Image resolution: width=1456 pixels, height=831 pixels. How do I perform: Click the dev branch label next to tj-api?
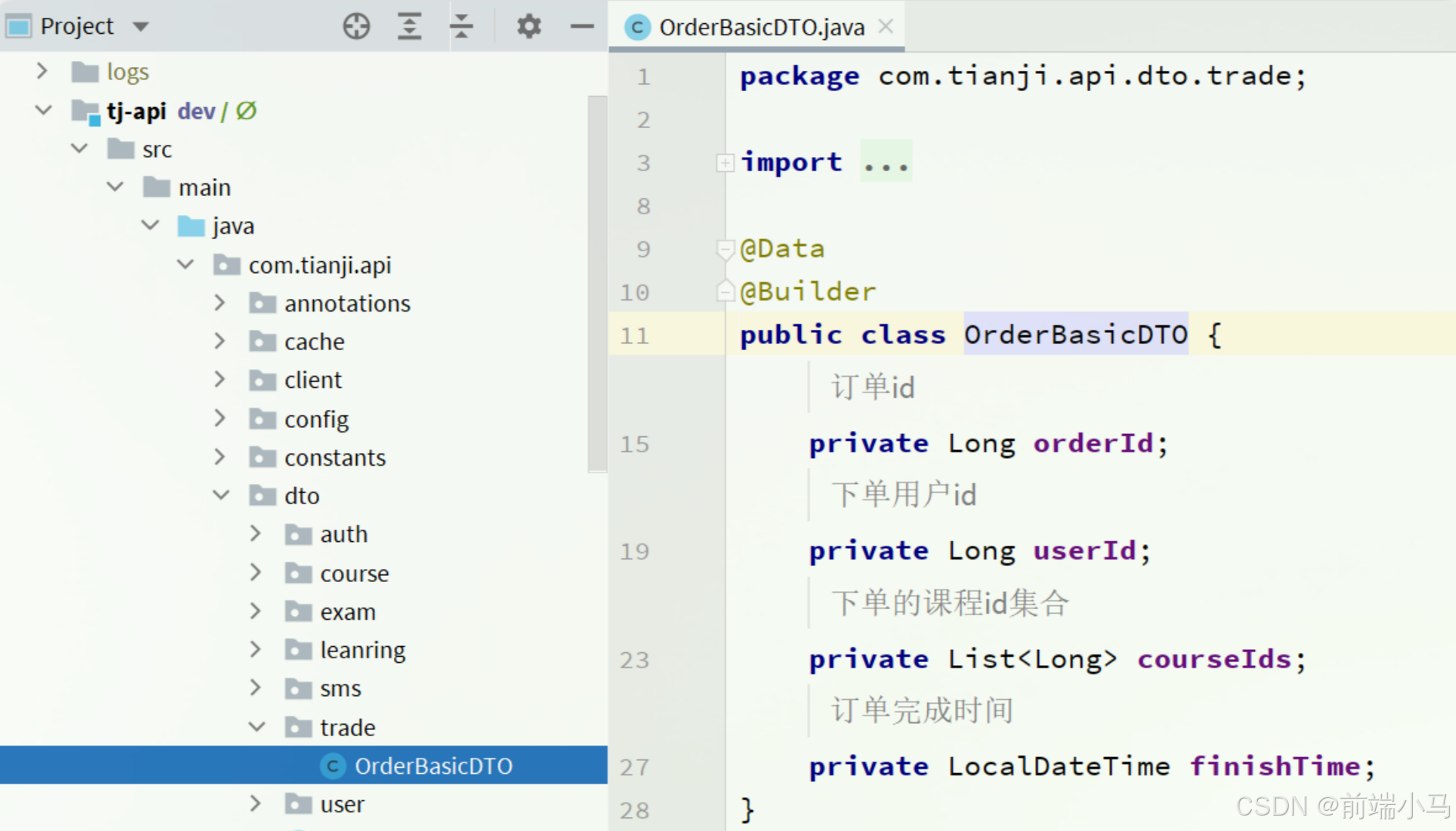[x=197, y=111]
